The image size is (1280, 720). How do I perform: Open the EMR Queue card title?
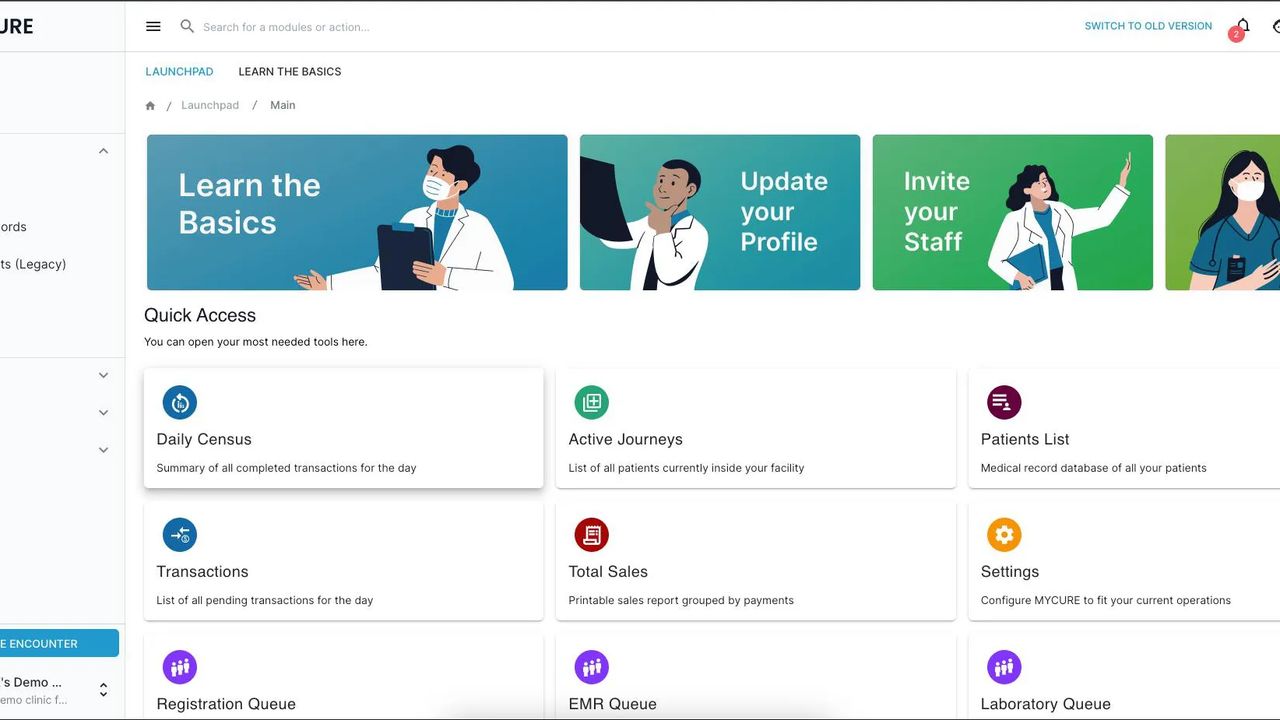click(613, 704)
